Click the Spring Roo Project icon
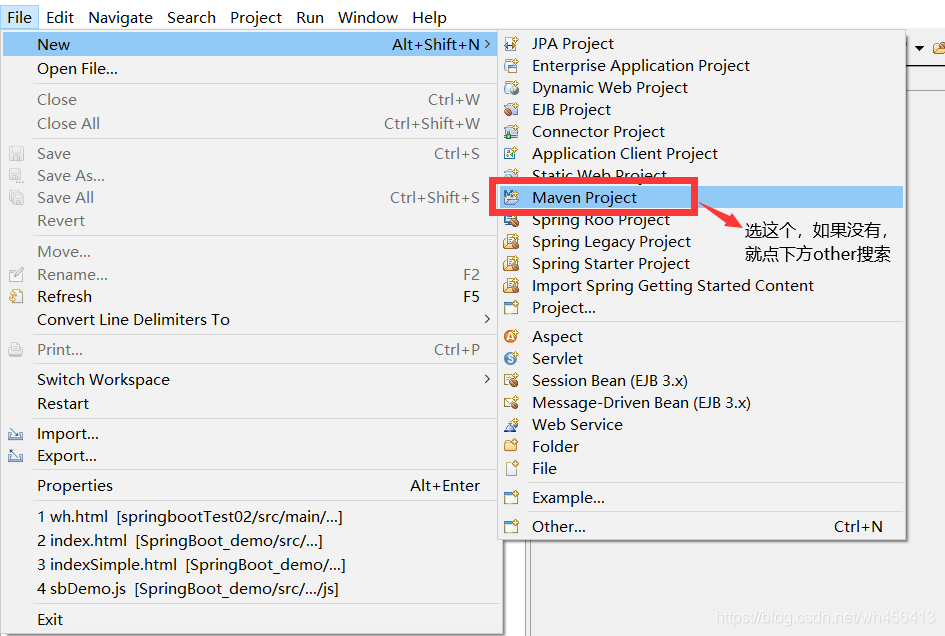Viewport: 945px width, 636px height. [511, 219]
